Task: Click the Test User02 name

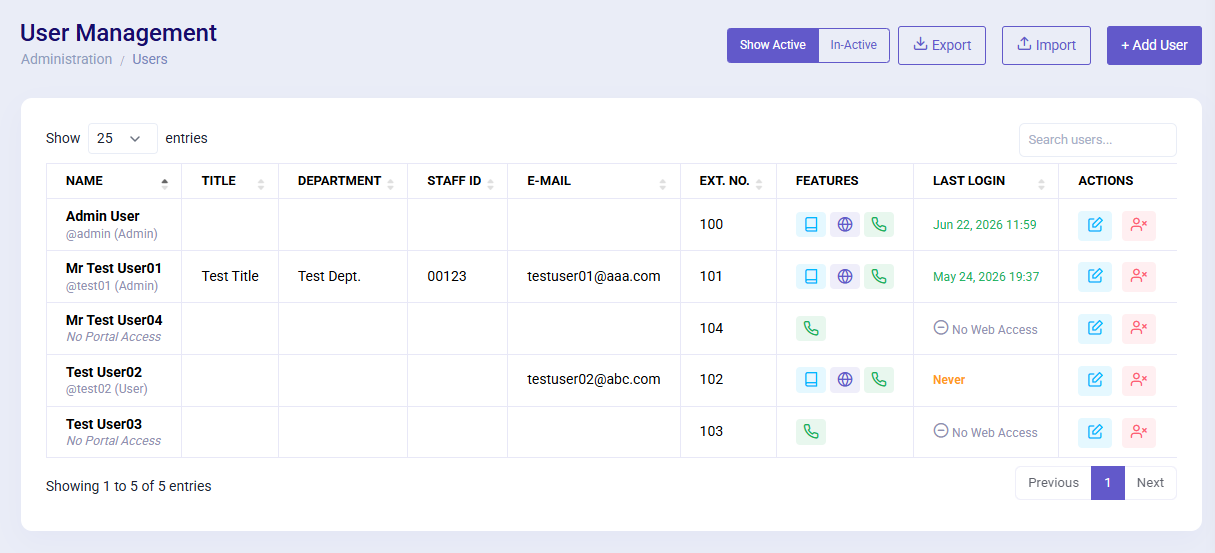Action: tap(104, 372)
